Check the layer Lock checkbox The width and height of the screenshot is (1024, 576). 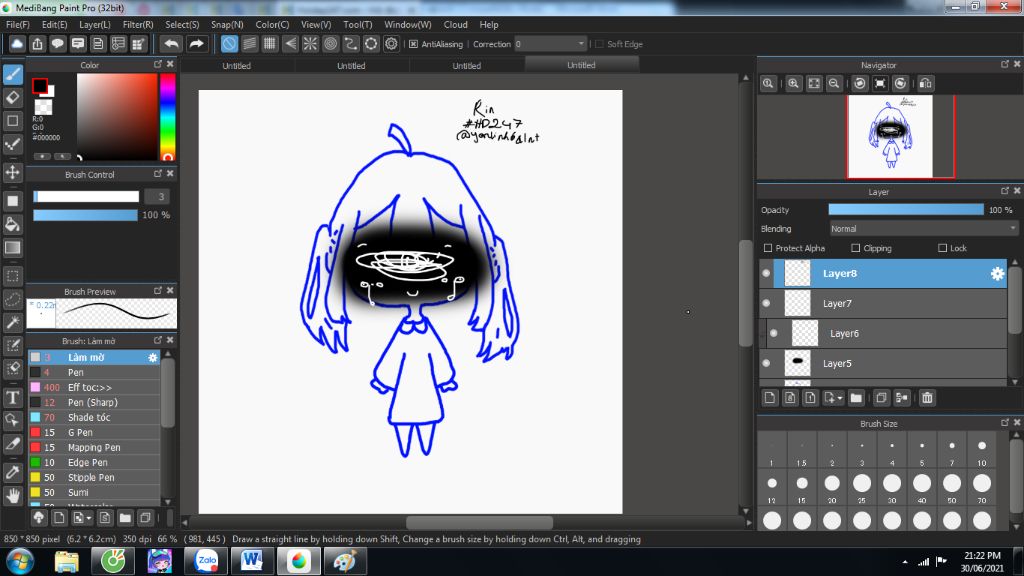point(942,248)
